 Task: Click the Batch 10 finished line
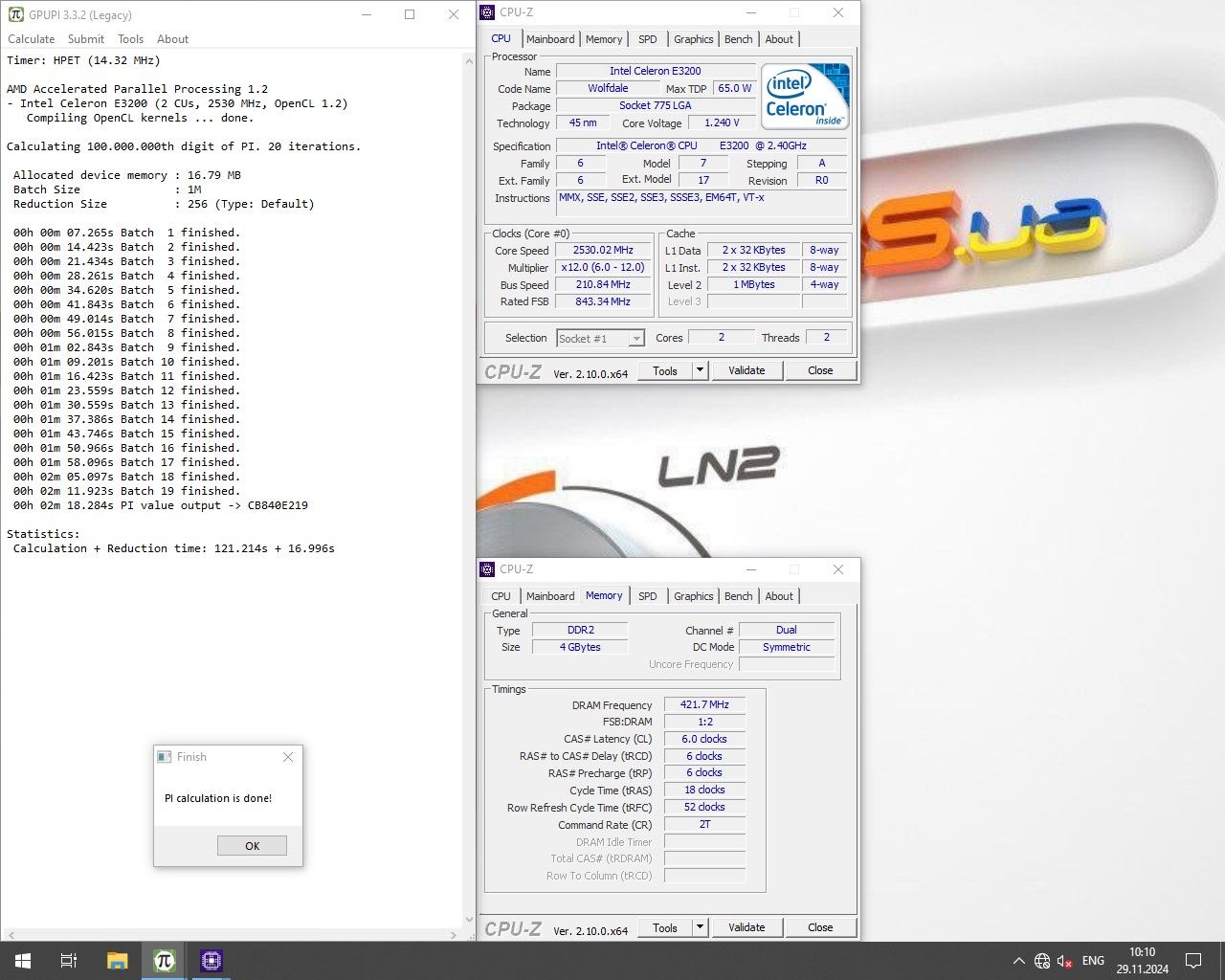pos(126,362)
